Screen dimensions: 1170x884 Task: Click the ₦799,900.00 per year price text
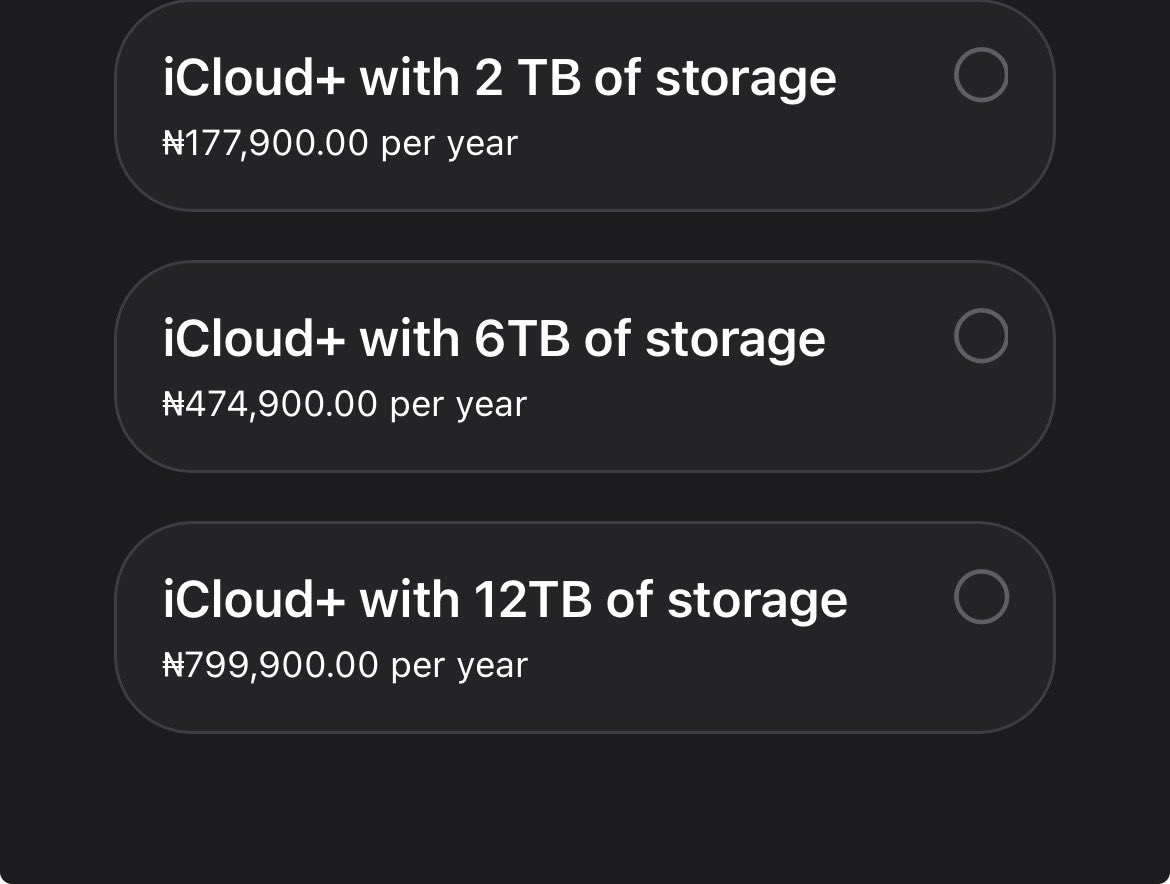tap(345, 665)
